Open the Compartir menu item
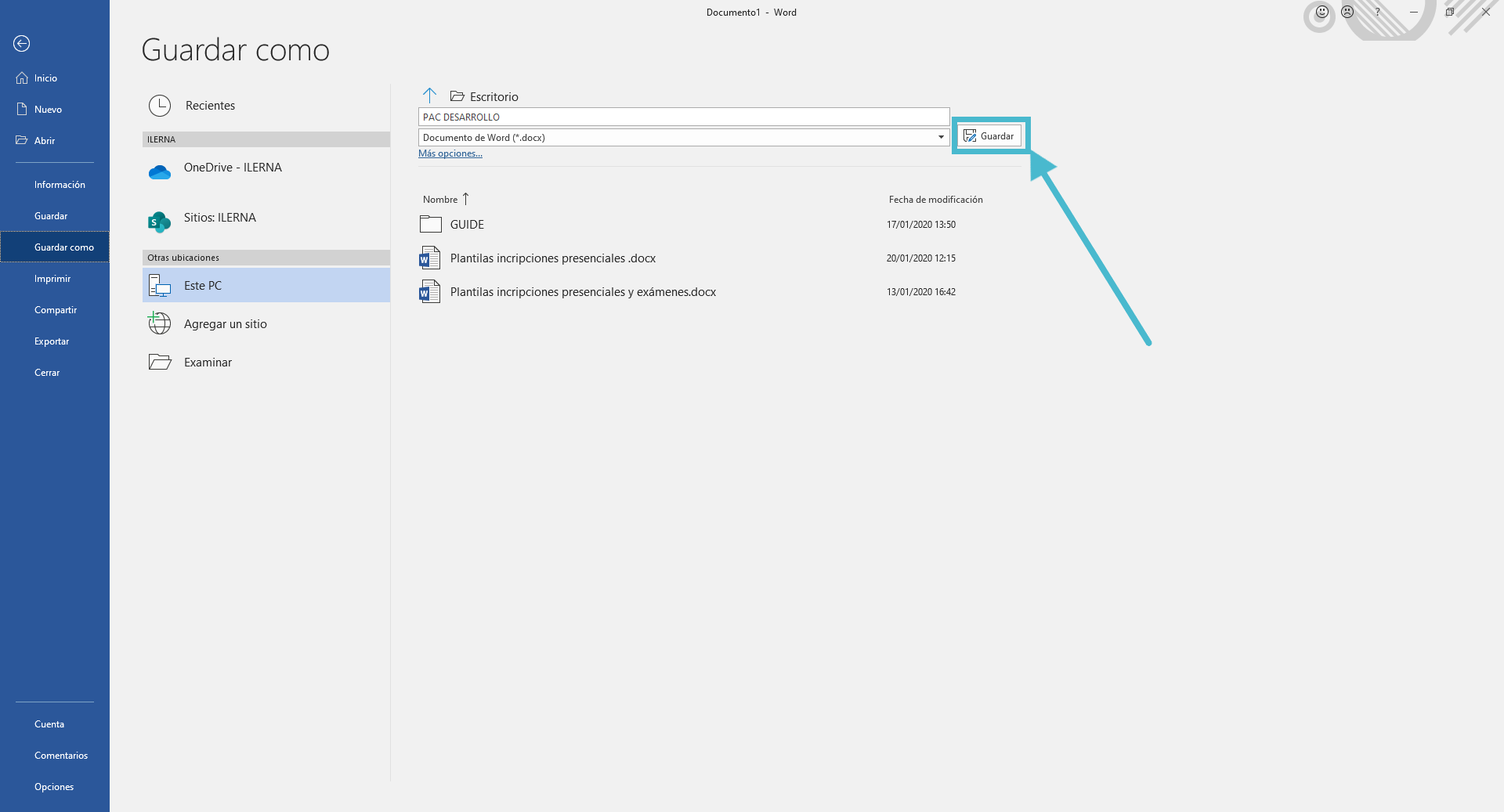Screen dimensions: 1504x812 click(56, 310)
